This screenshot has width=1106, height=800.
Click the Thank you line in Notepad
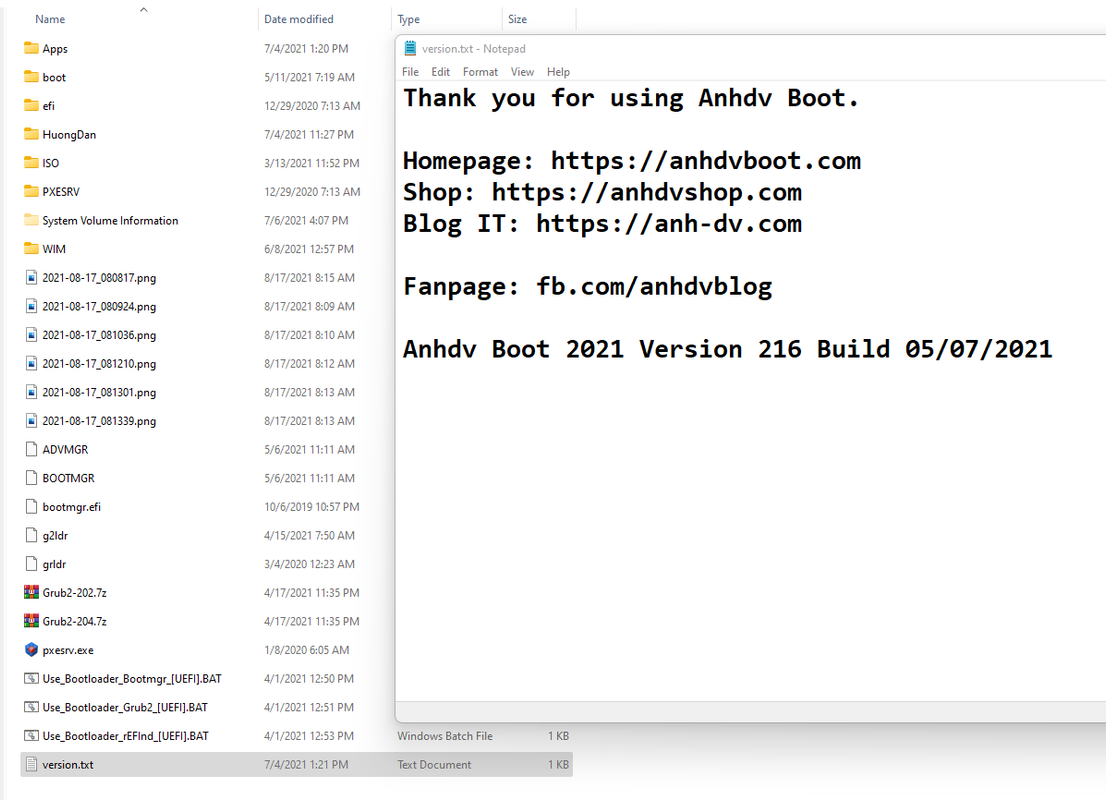pyautogui.click(x=631, y=98)
